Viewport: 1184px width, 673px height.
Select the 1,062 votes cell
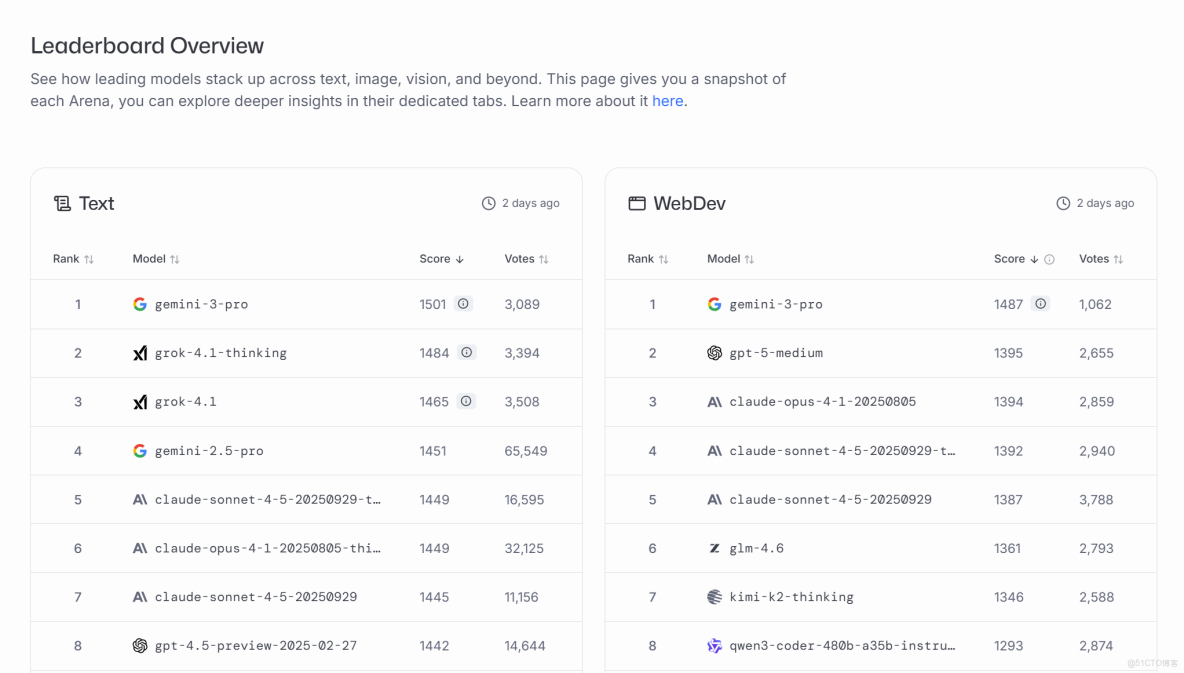click(x=1095, y=304)
